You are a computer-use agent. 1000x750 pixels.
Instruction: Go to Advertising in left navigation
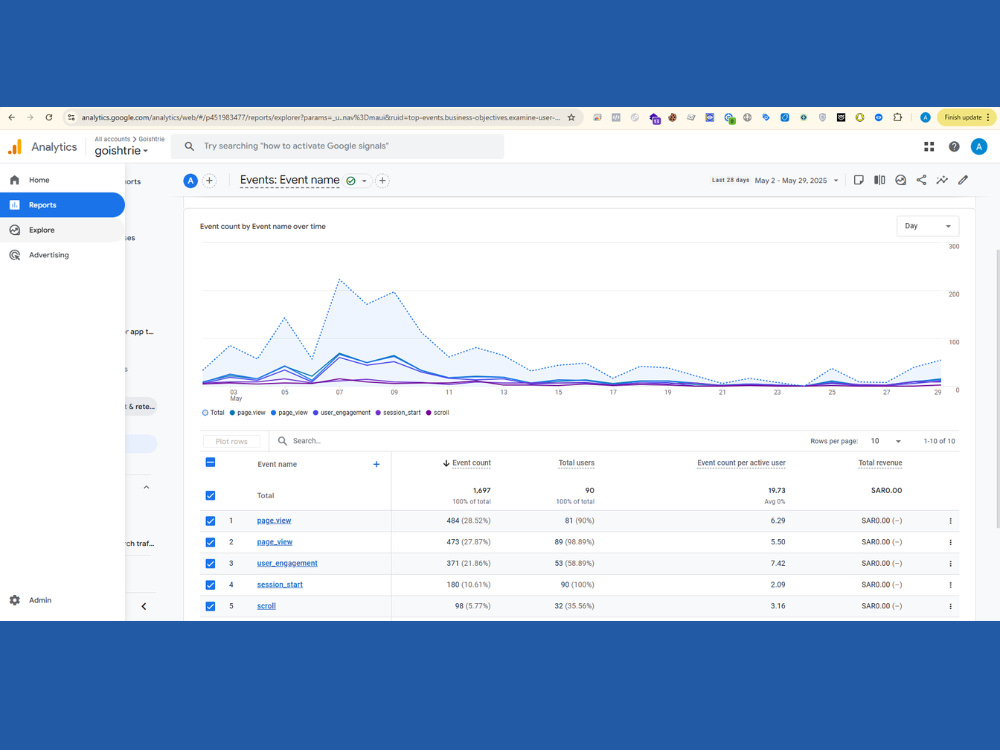[62, 254]
